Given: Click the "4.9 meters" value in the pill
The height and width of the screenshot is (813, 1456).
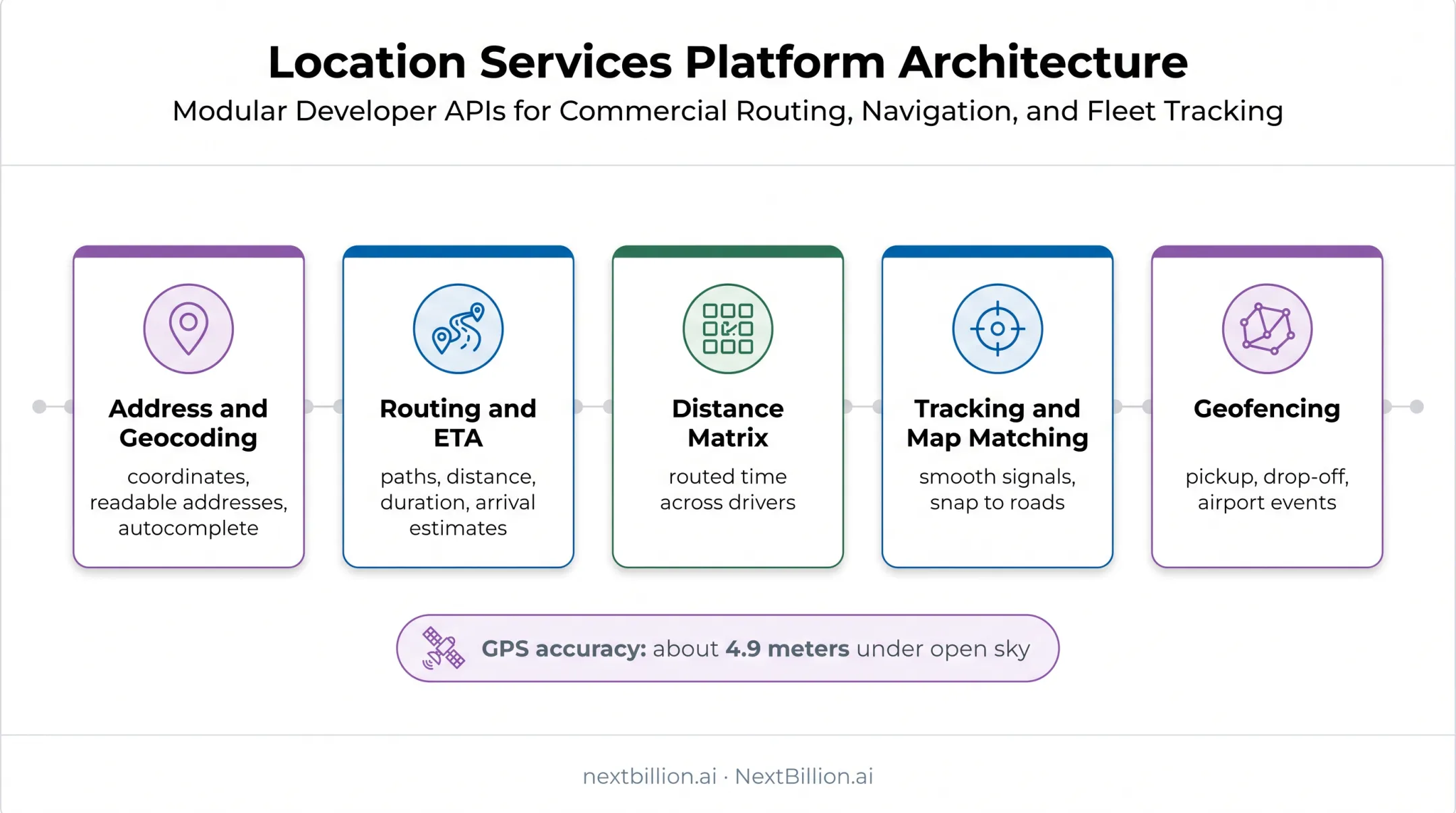Looking at the screenshot, I should [787, 649].
